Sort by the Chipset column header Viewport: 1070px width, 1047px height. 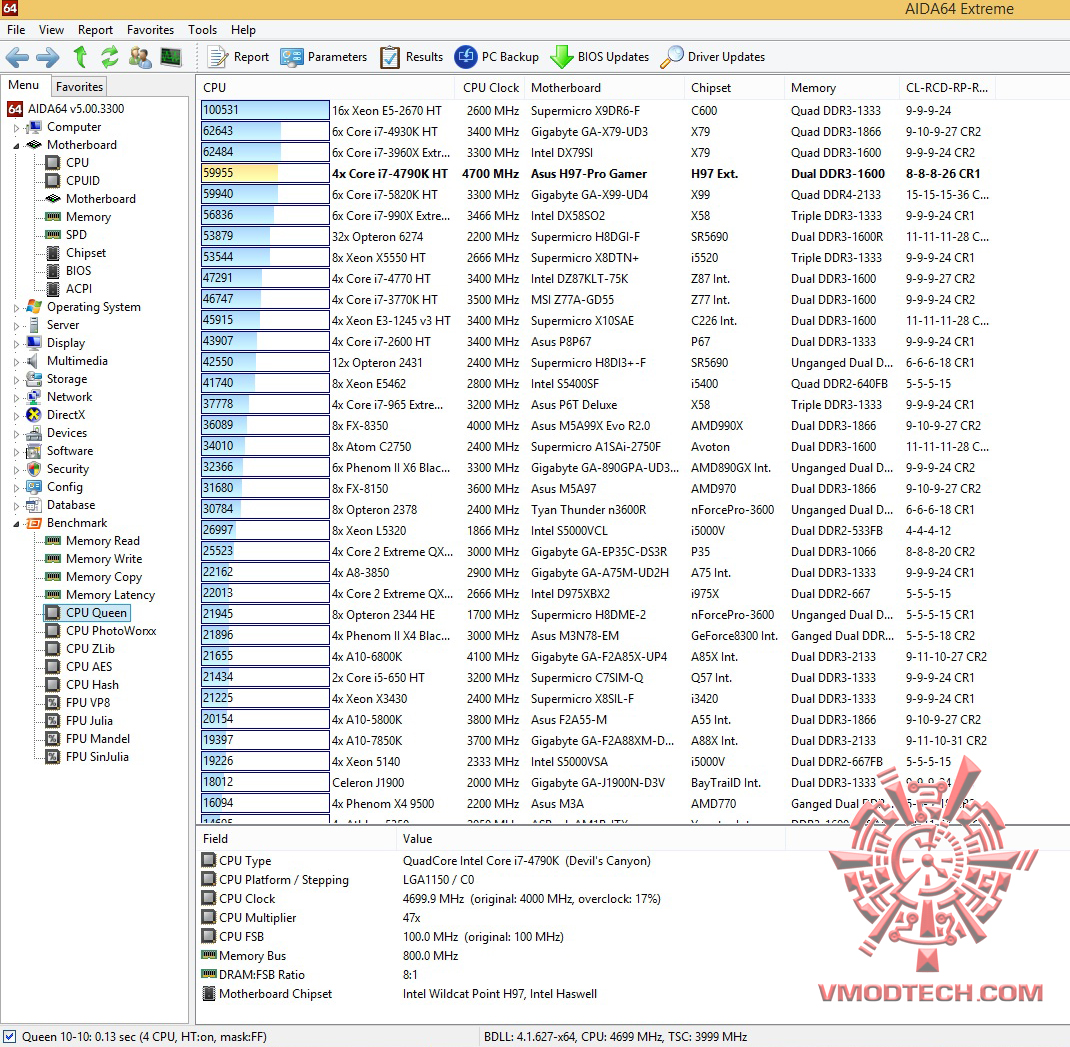tap(734, 87)
